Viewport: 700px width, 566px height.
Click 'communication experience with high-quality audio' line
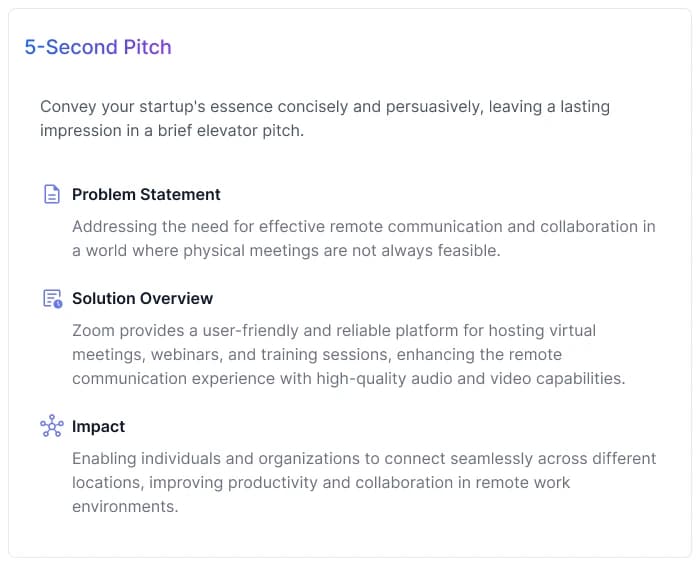click(x=349, y=379)
